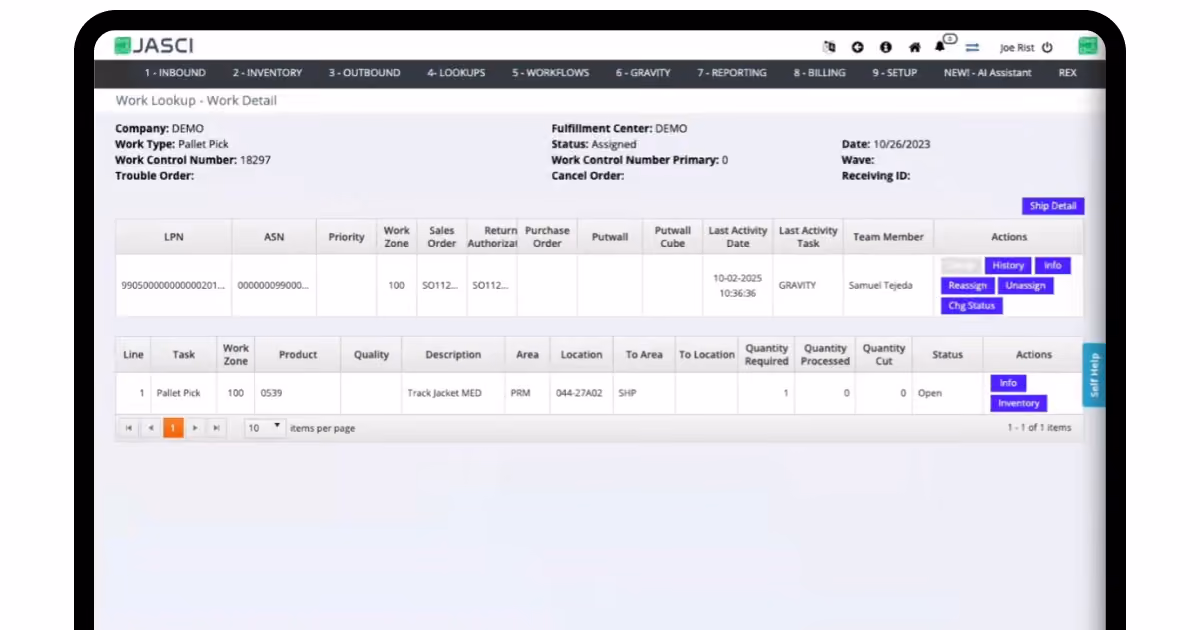
Task: Open notifications bell icon
Action: tap(942, 46)
